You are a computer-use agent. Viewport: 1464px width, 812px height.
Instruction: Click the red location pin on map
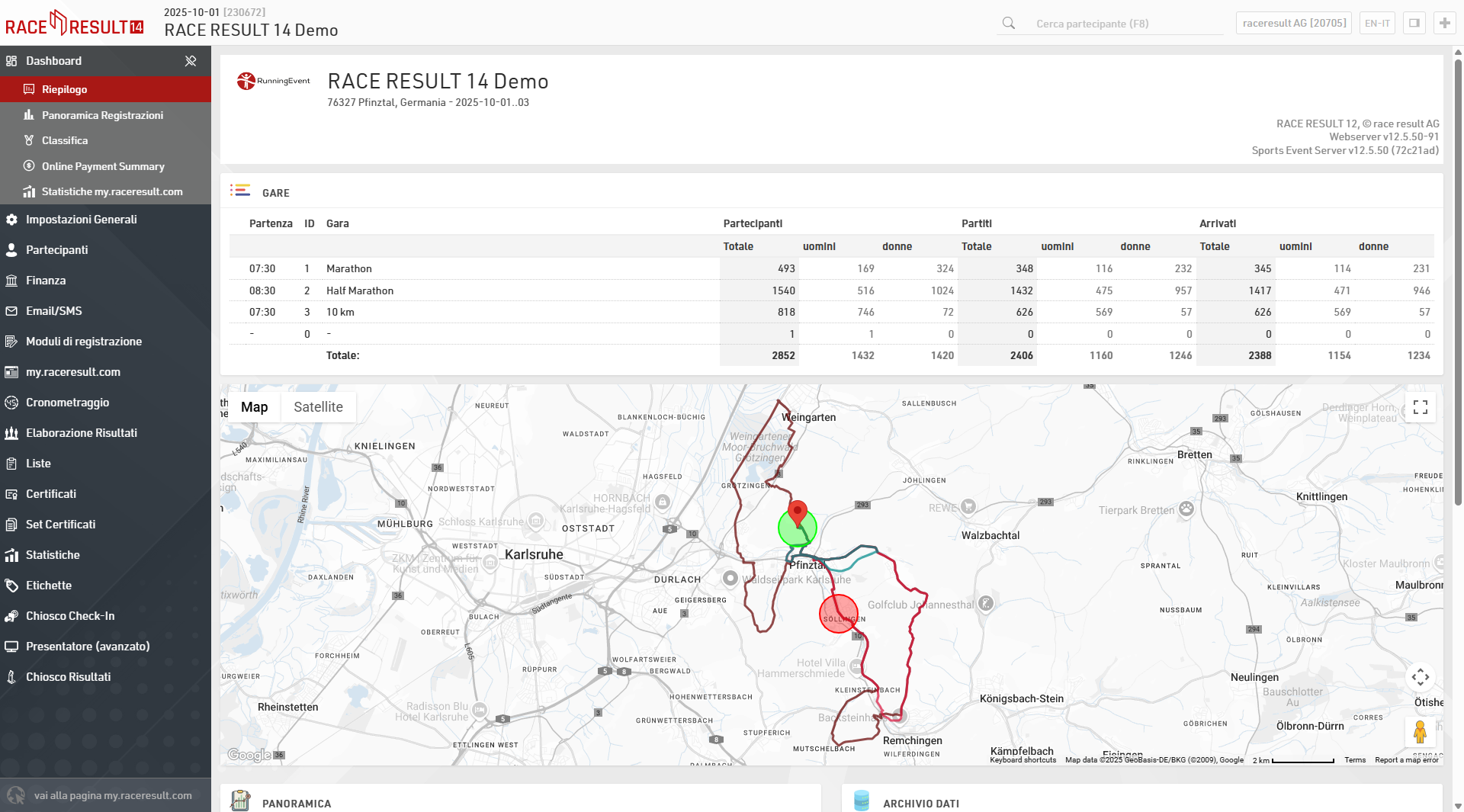pyautogui.click(x=797, y=513)
